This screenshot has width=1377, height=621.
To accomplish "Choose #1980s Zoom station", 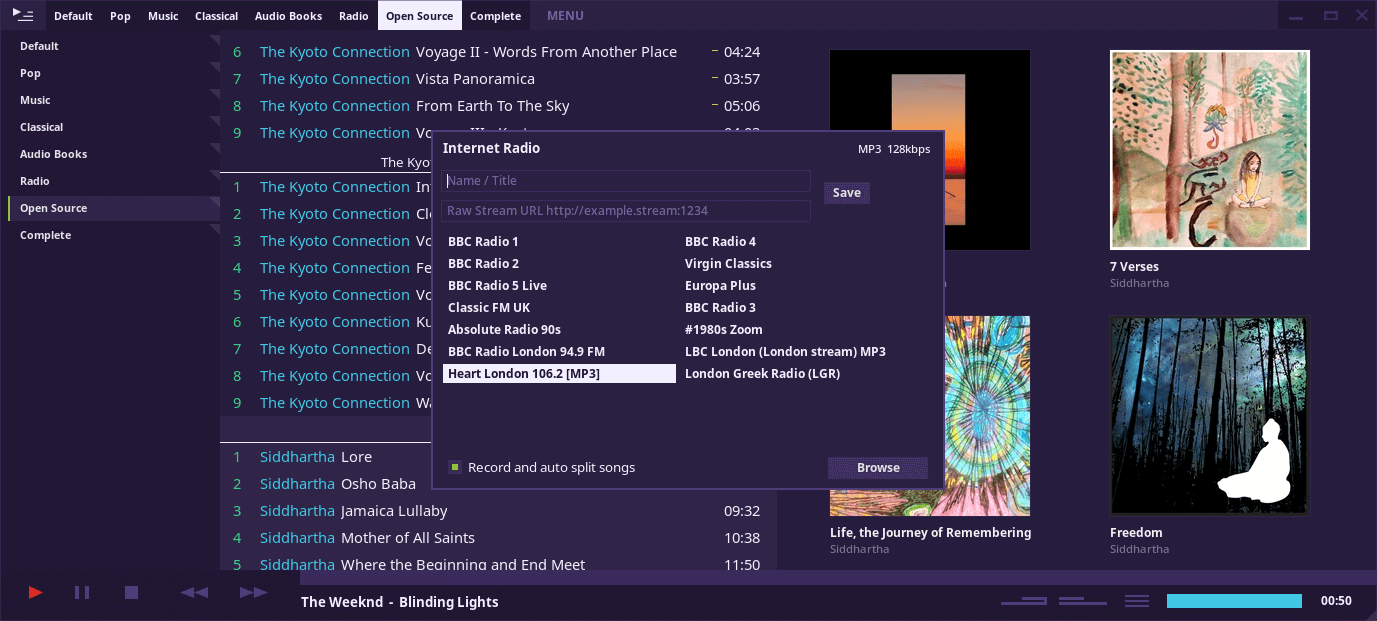I will (x=797, y=329).
